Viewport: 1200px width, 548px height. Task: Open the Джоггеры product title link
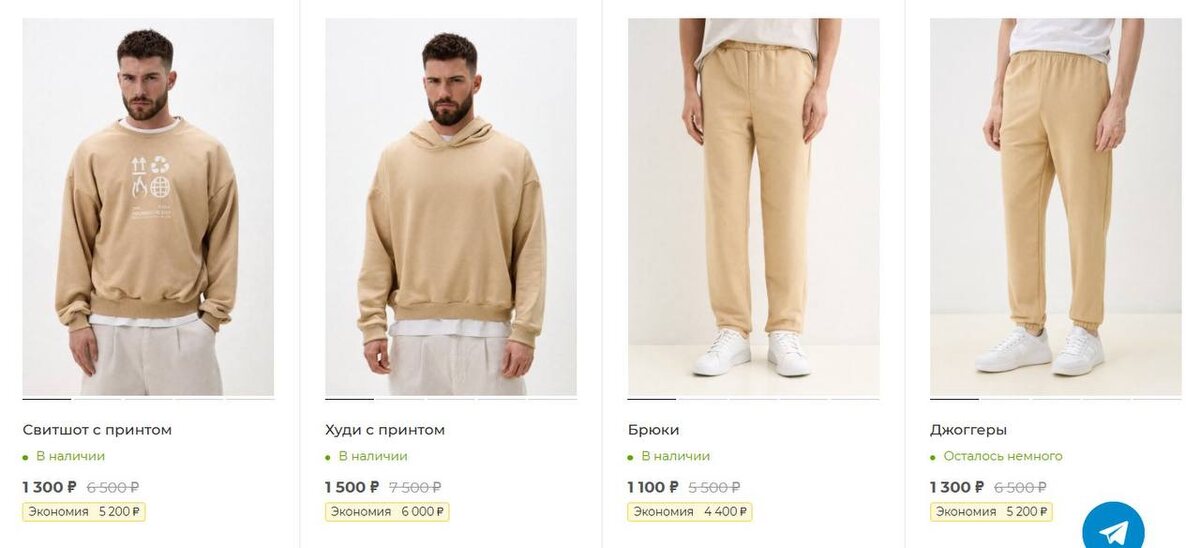point(968,430)
